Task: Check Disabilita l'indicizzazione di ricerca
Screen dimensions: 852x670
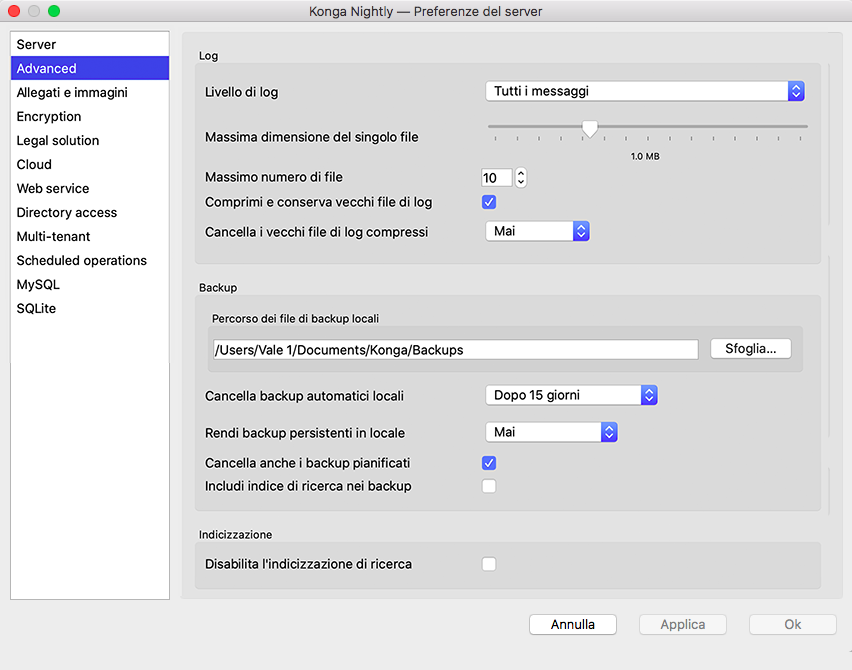Action: [x=489, y=564]
